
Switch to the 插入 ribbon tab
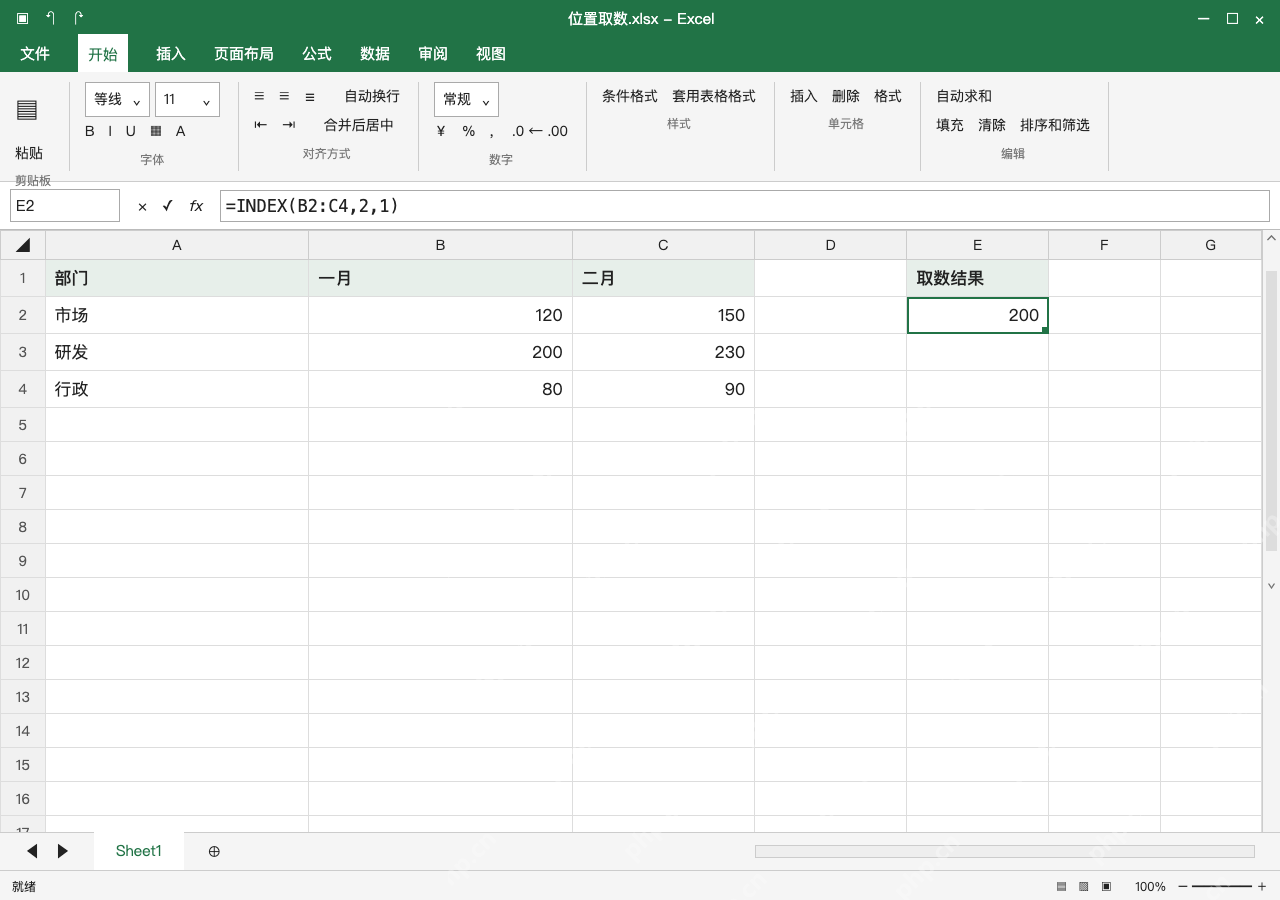[171, 54]
